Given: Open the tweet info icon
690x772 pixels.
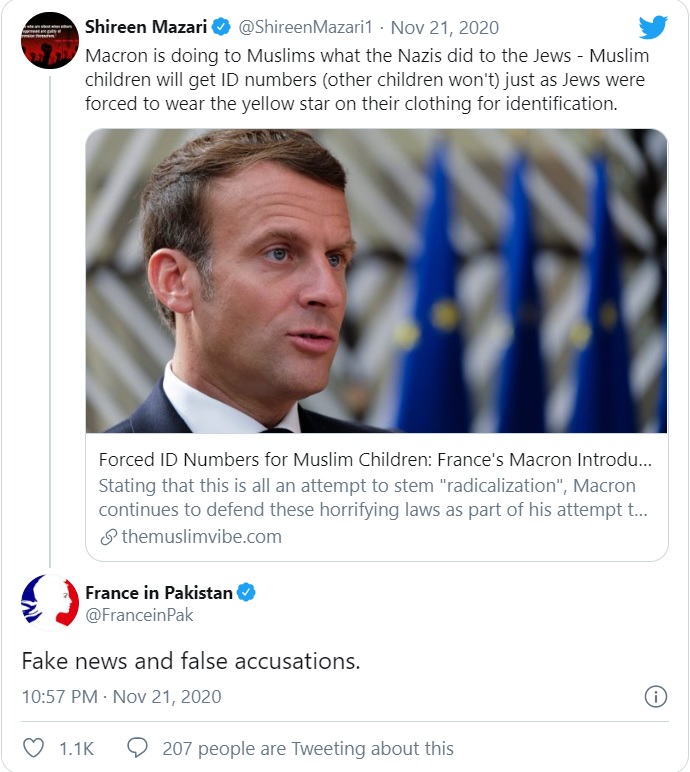Looking at the screenshot, I should [x=655, y=696].
